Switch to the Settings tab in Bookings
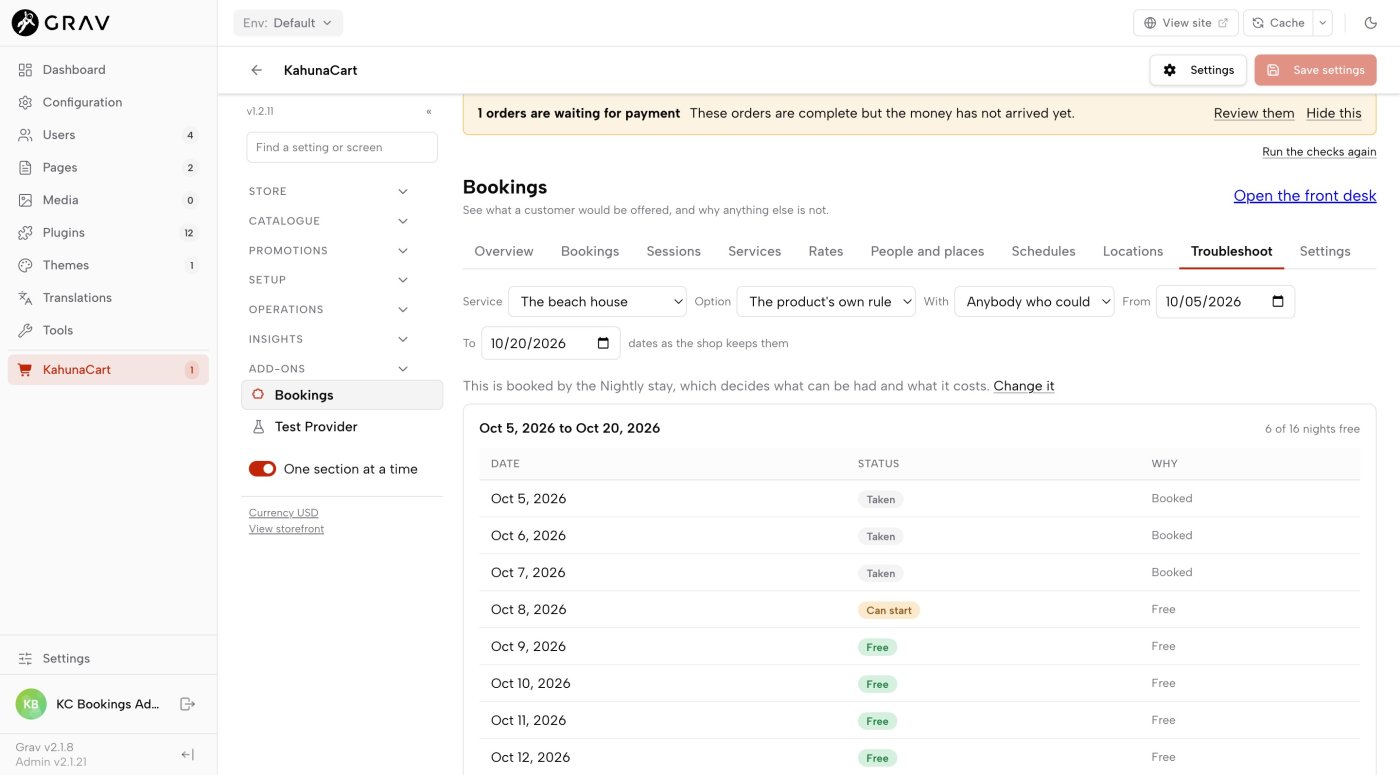The width and height of the screenshot is (1400, 775). [x=1325, y=251]
